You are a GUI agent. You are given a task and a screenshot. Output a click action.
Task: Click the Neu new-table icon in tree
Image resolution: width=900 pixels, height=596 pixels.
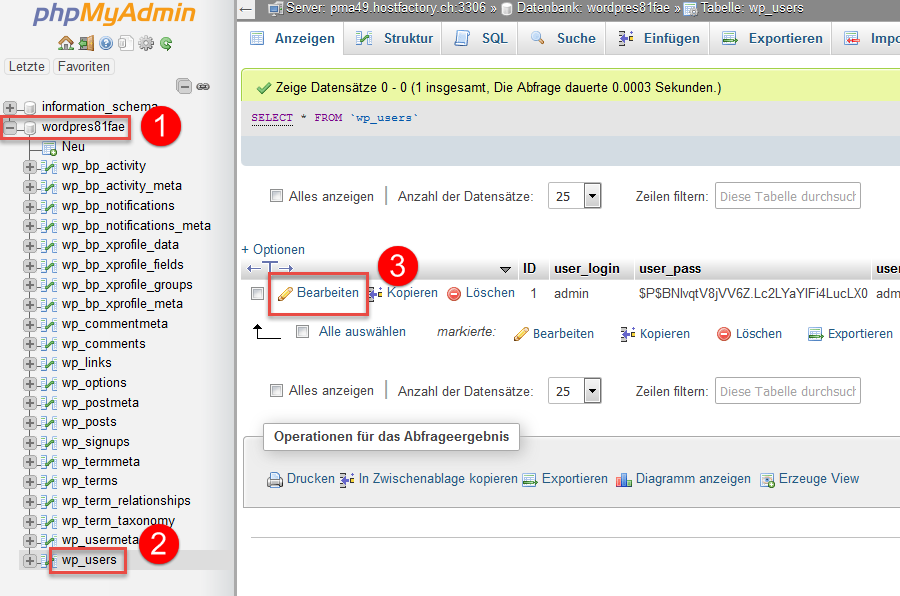(49, 148)
